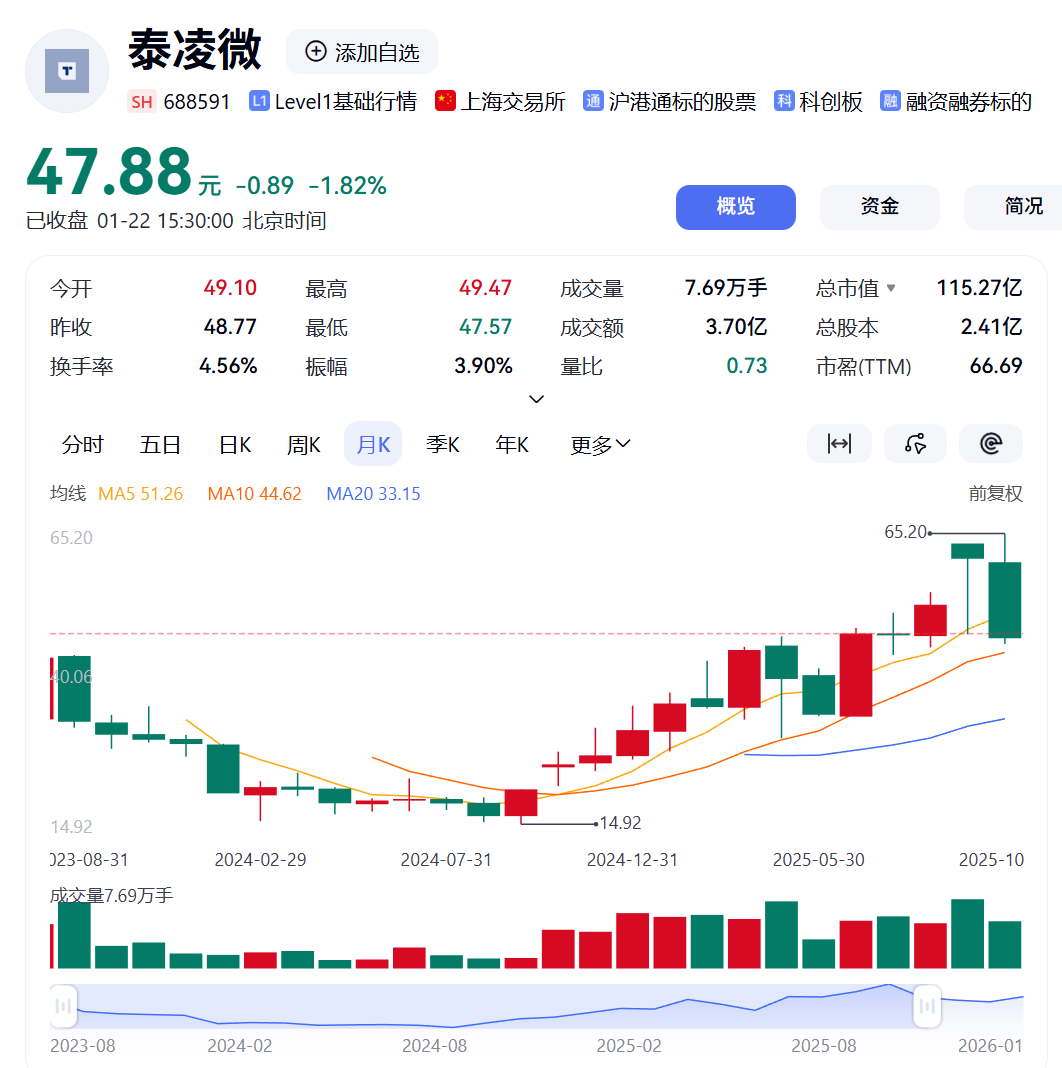Click the 科 科创板 badge icon
Image resolution: width=1062 pixels, height=1068 pixels.
pyautogui.click(x=784, y=101)
